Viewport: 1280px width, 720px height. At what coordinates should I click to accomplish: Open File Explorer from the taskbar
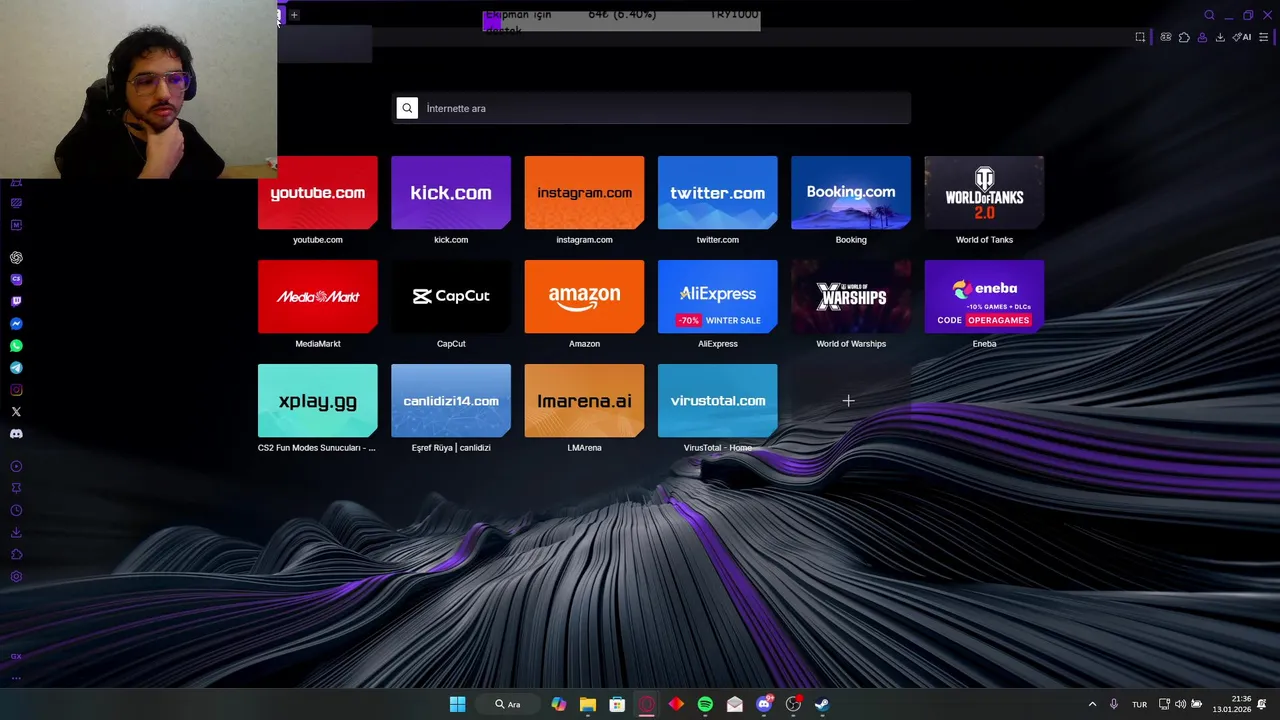(x=588, y=704)
